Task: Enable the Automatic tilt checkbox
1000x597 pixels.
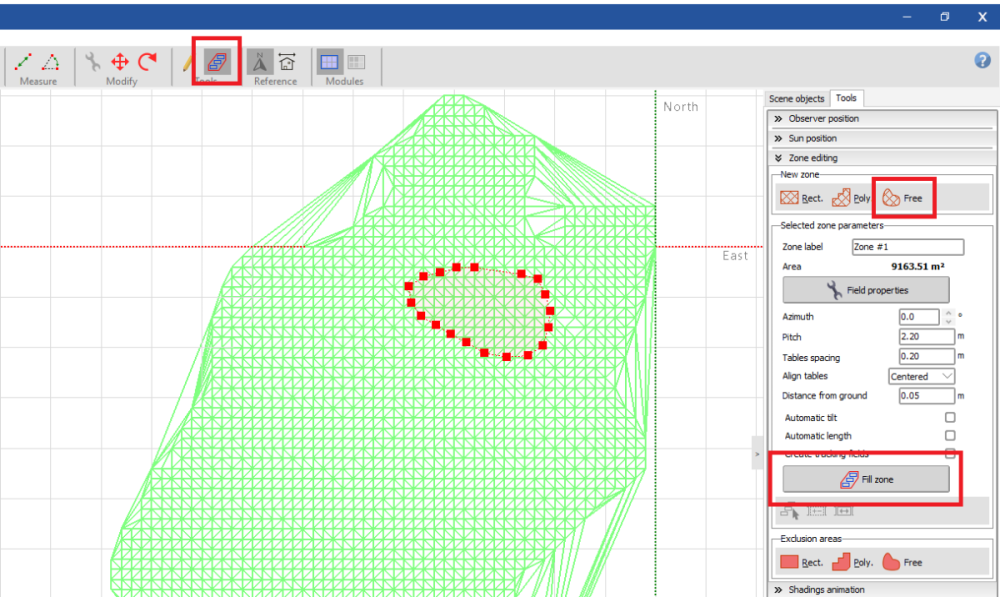Action: pyautogui.click(x=950, y=417)
